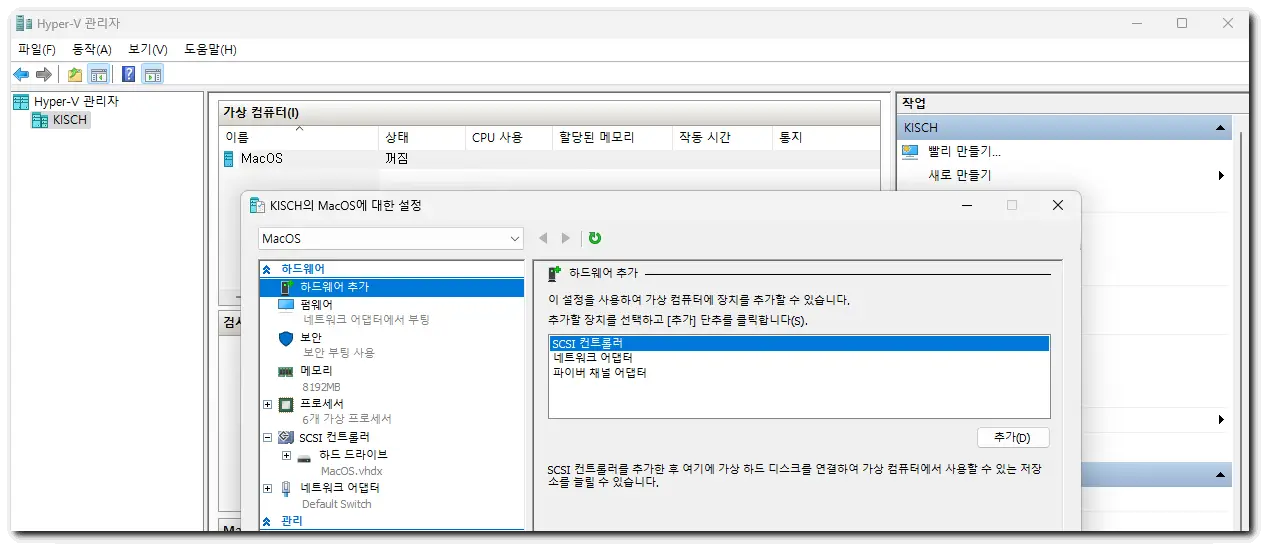Click previous arrow in settings dialog
The height and width of the screenshot is (550, 1268).
543,238
